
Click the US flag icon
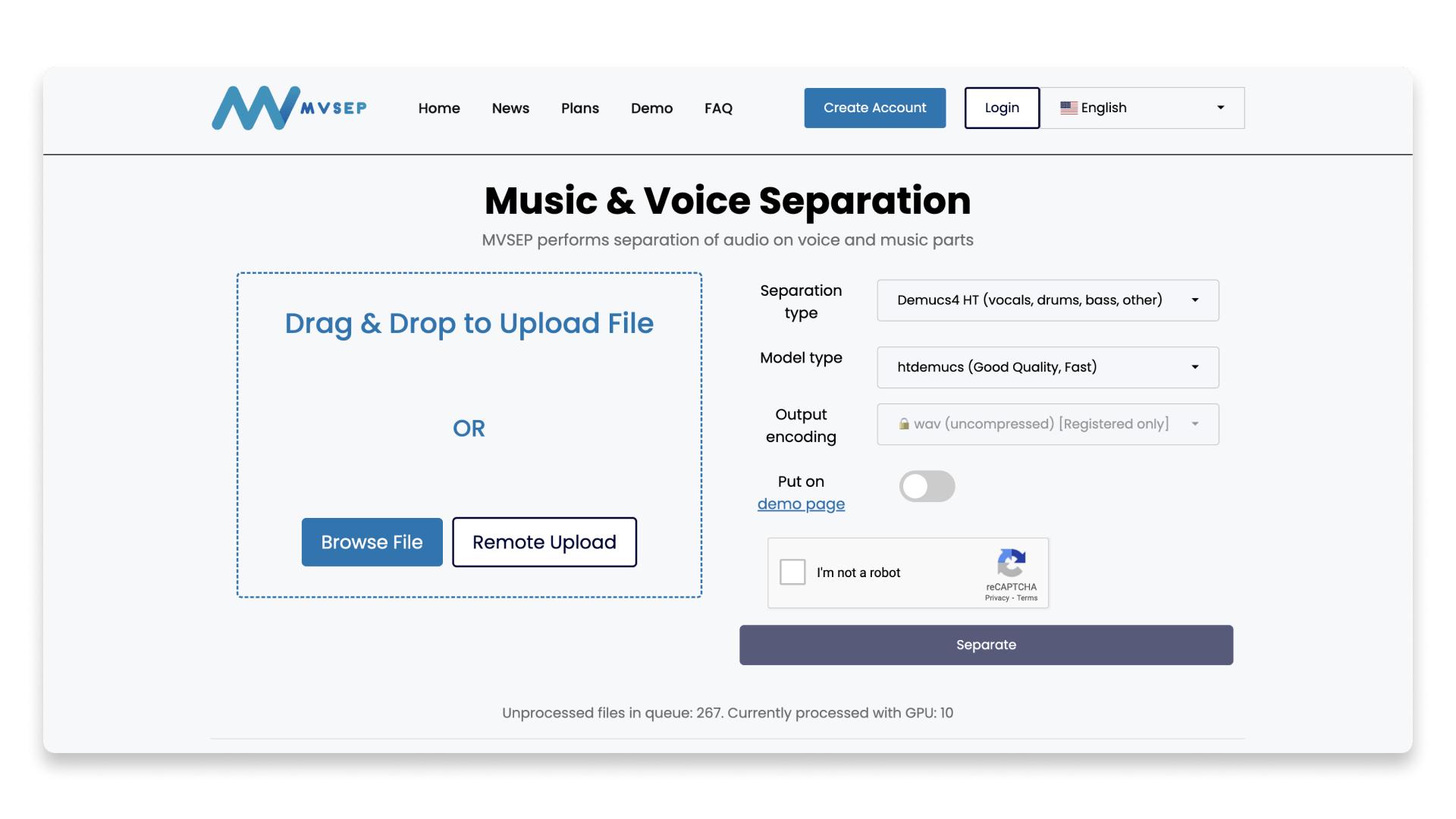point(1068,108)
